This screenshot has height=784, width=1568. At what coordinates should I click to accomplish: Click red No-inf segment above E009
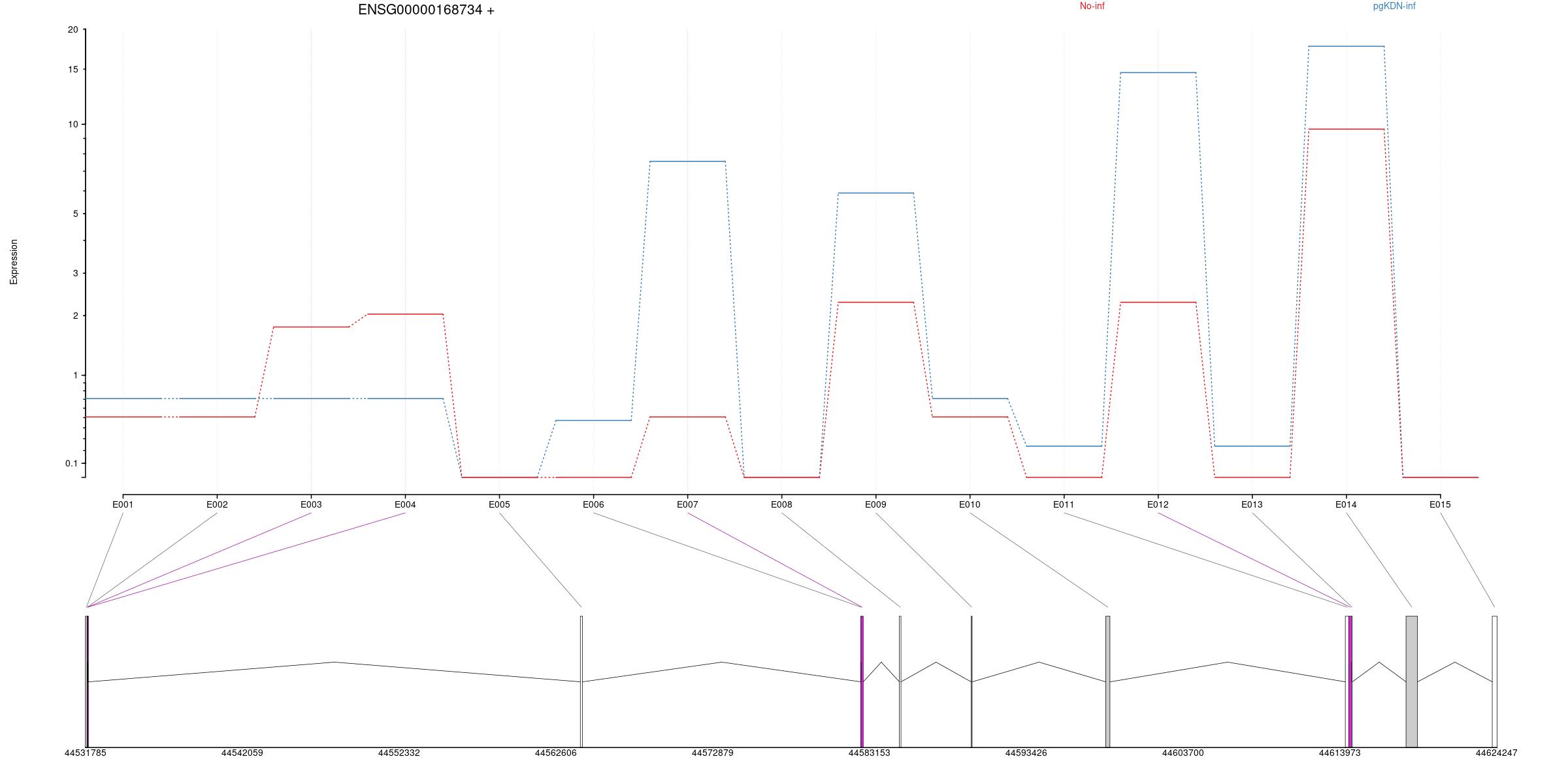875,302
